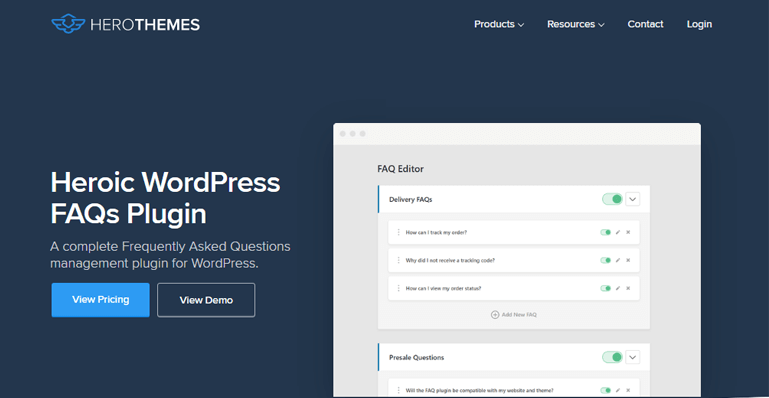Delete the 'Why did I not receive a tracking code?' FAQ
Screen dimensions: 769x398
click(x=628, y=260)
